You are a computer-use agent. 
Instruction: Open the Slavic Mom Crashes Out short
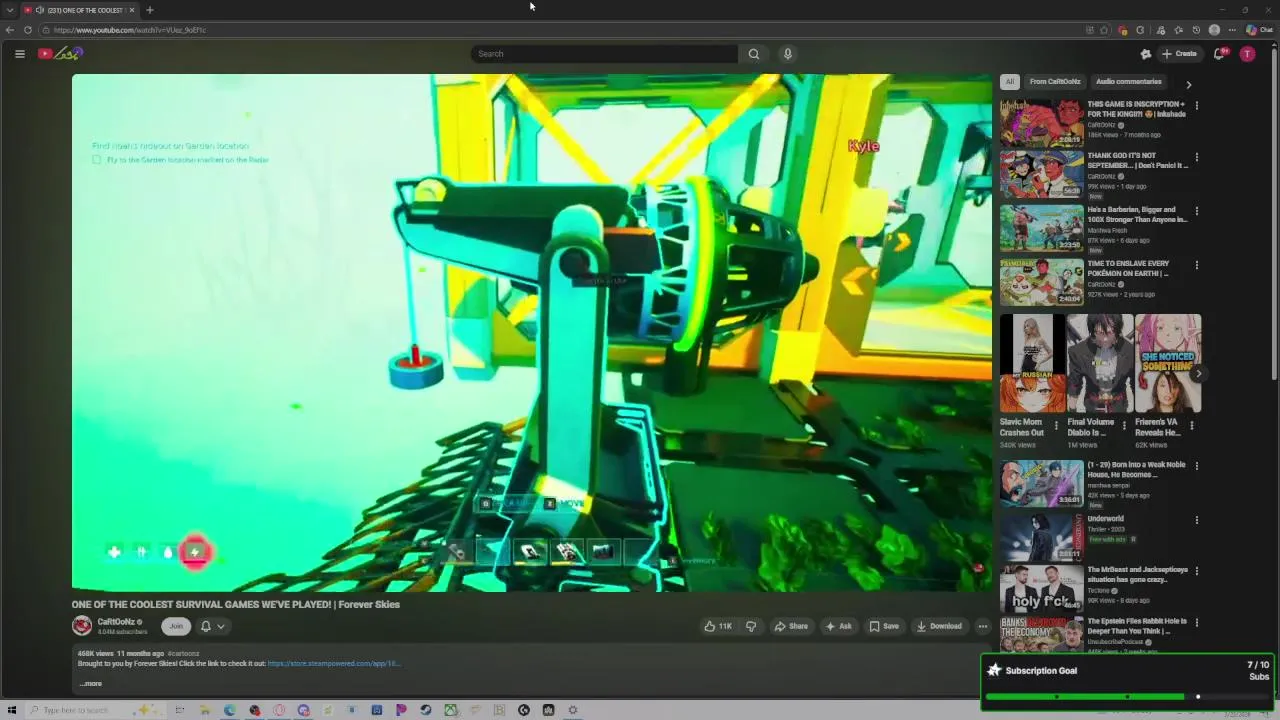point(1032,363)
